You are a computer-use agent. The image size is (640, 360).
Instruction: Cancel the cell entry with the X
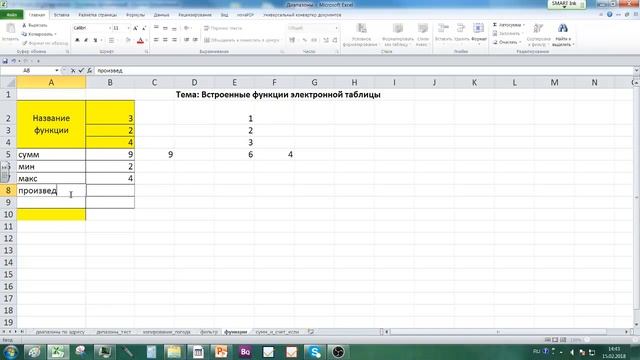click(73, 71)
